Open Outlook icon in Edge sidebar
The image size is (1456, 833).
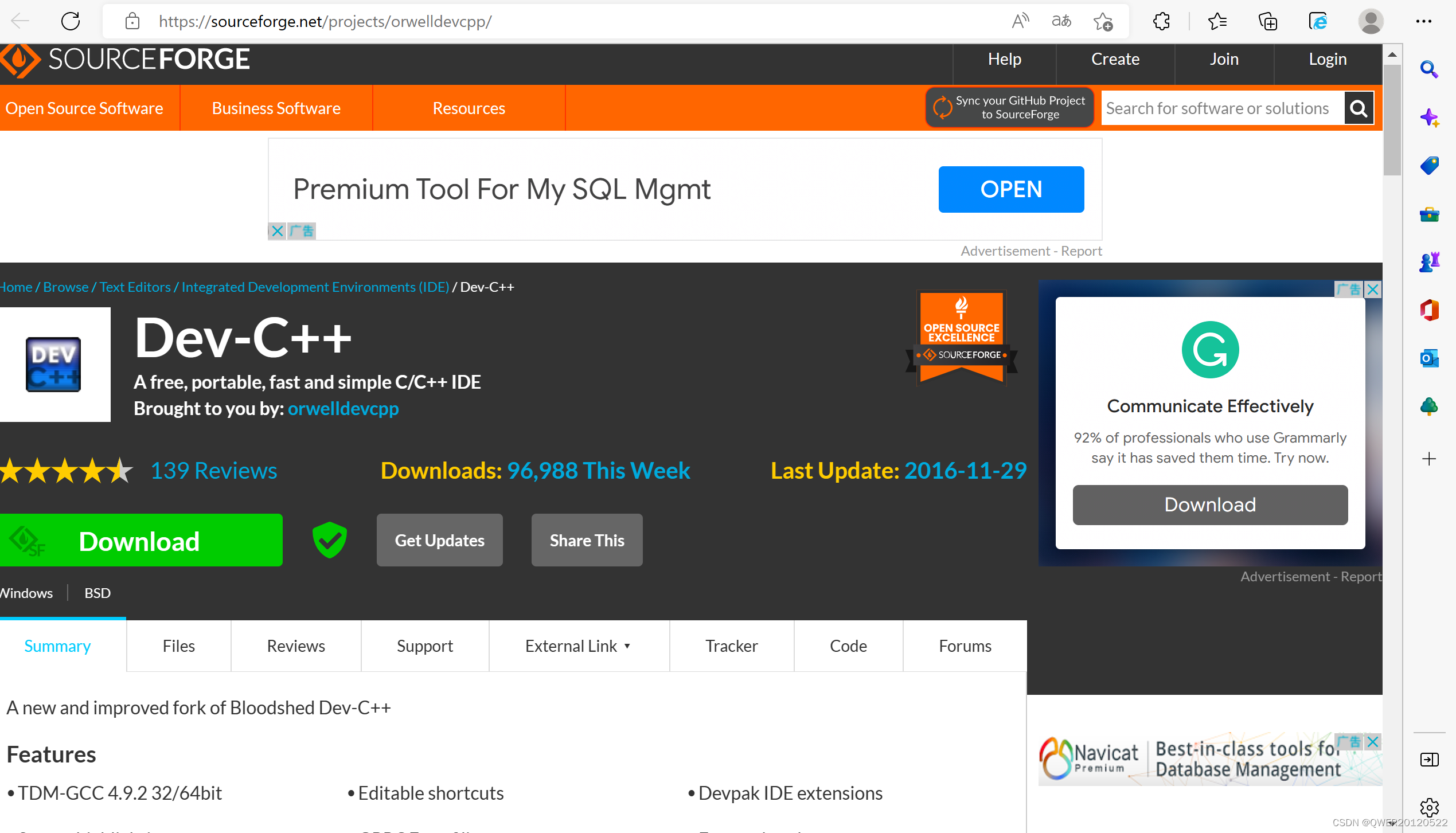1429,359
